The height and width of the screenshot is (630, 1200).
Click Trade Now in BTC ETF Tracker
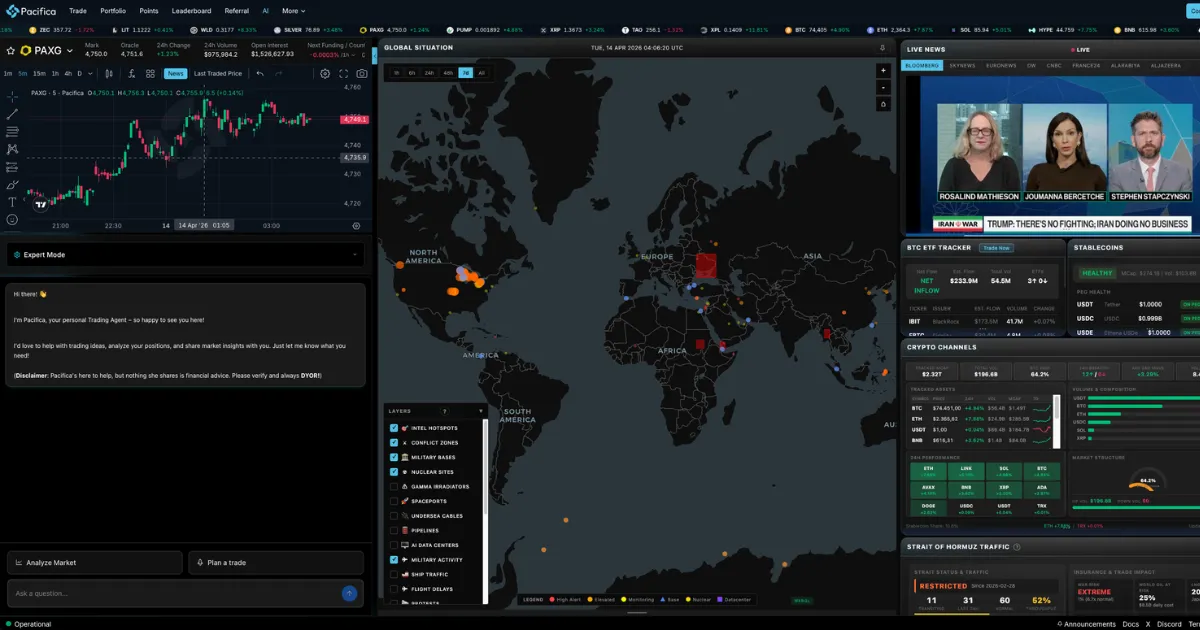coord(996,247)
